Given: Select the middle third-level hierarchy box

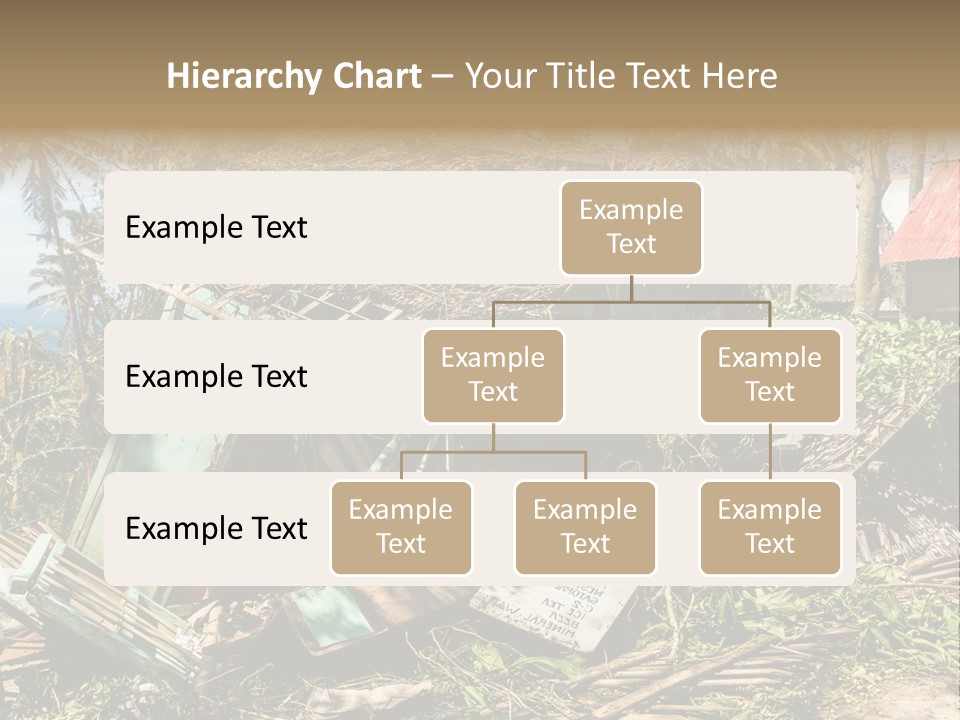Looking at the screenshot, I should (585, 527).
